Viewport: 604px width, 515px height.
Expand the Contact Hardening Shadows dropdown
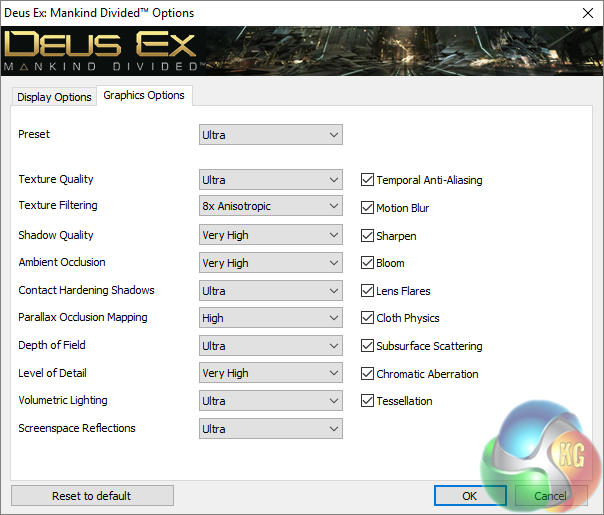click(x=270, y=291)
